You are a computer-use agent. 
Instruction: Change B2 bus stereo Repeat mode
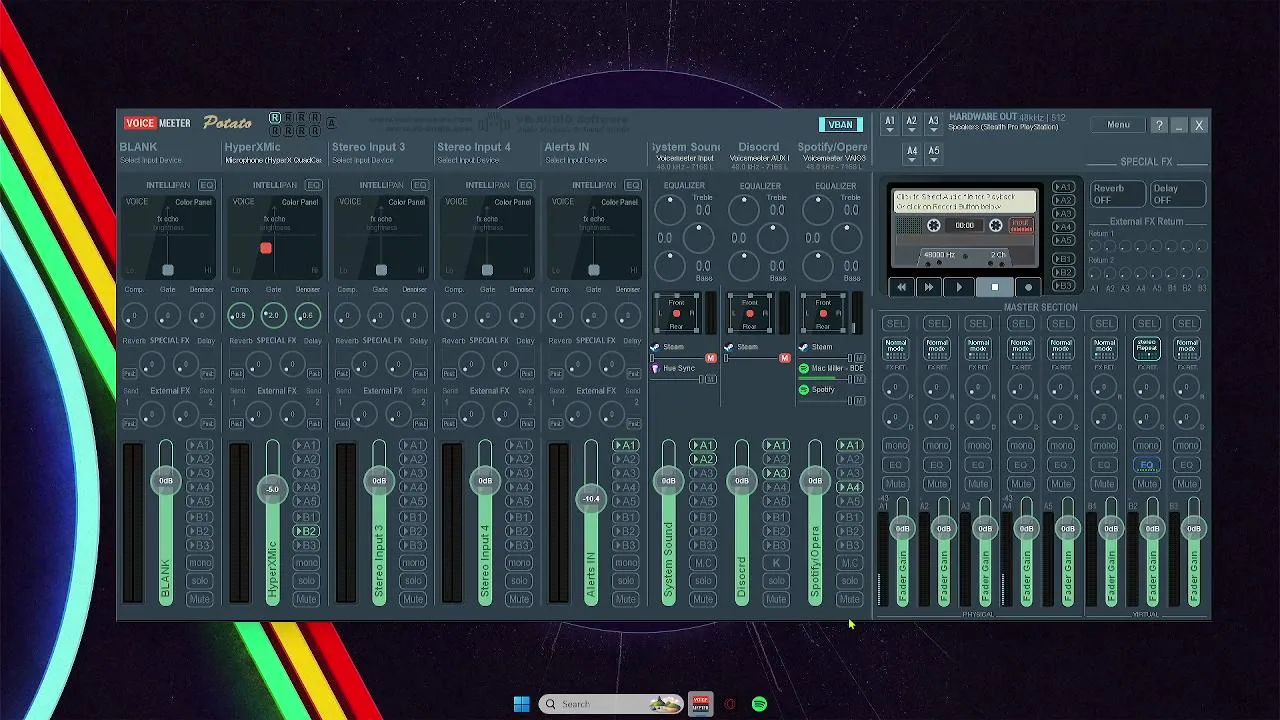(1146, 347)
